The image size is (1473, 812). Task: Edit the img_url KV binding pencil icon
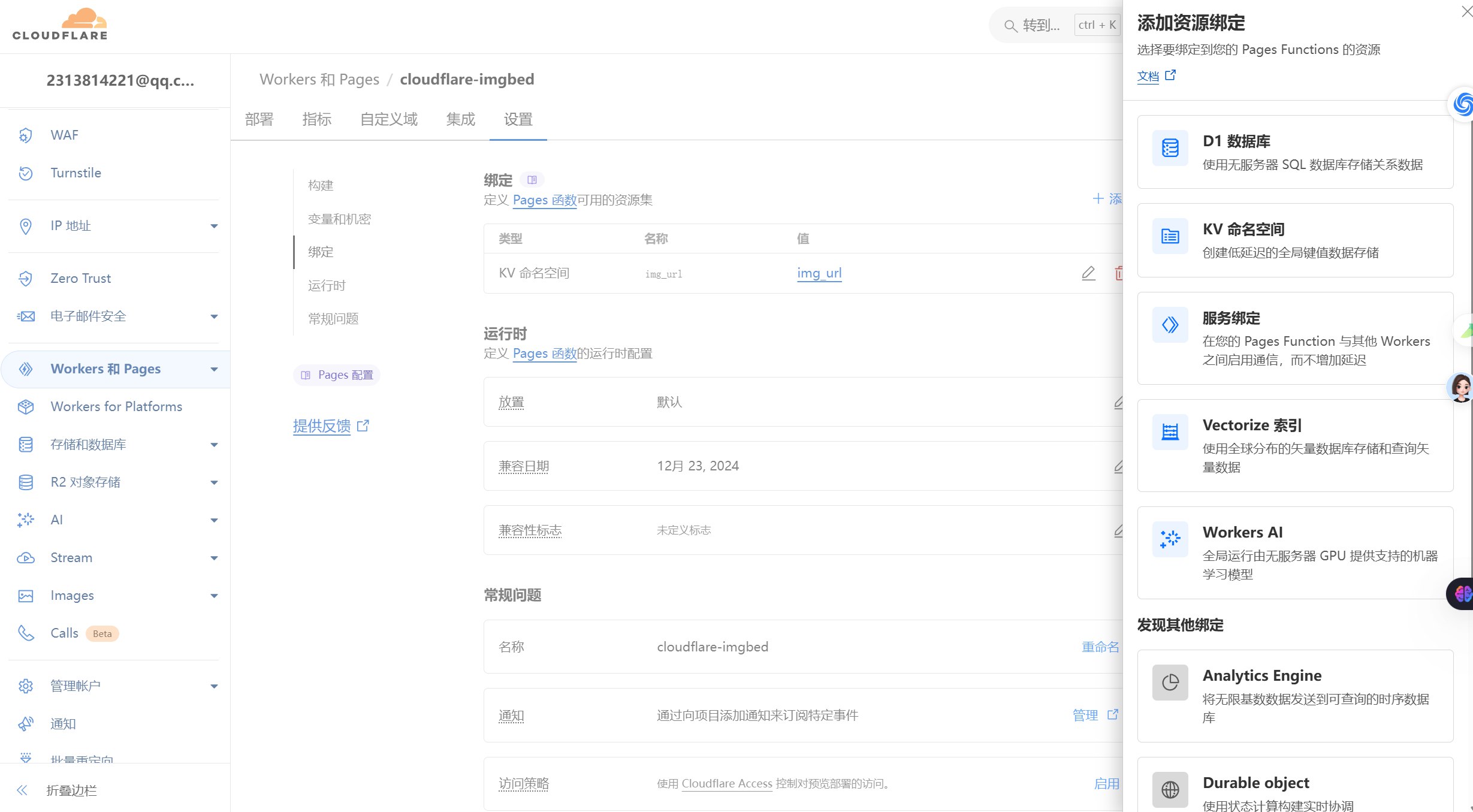coord(1088,273)
